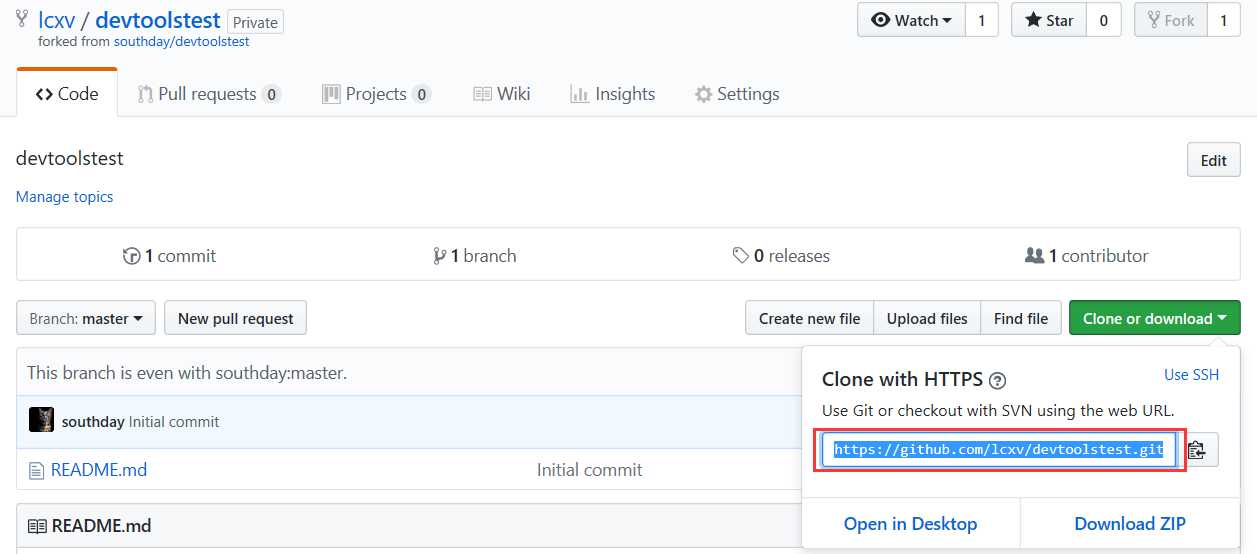Choose Open in Desktop
Viewport: 1257px width, 554px height.
(x=910, y=524)
